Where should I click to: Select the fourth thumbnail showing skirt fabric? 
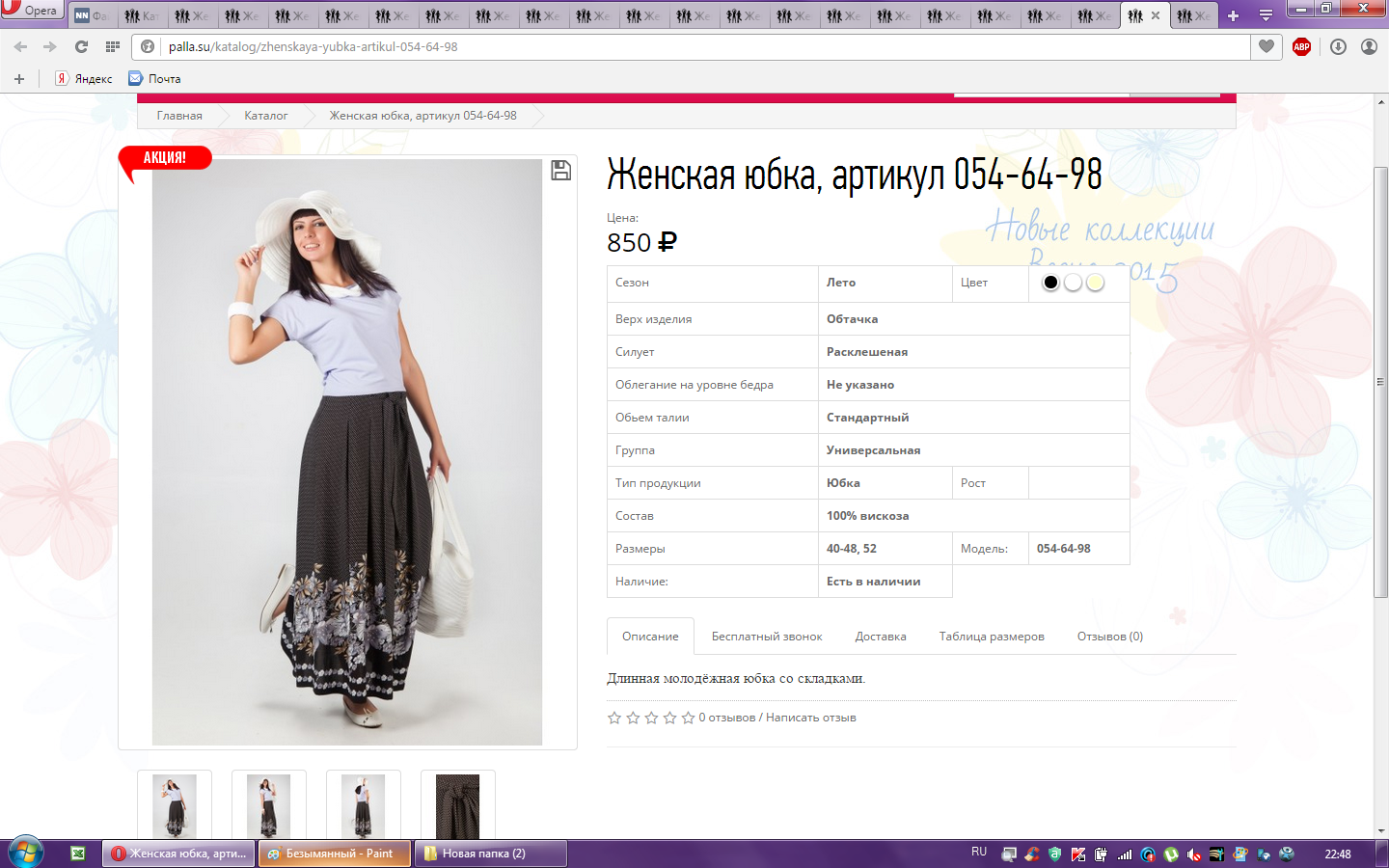[457, 805]
